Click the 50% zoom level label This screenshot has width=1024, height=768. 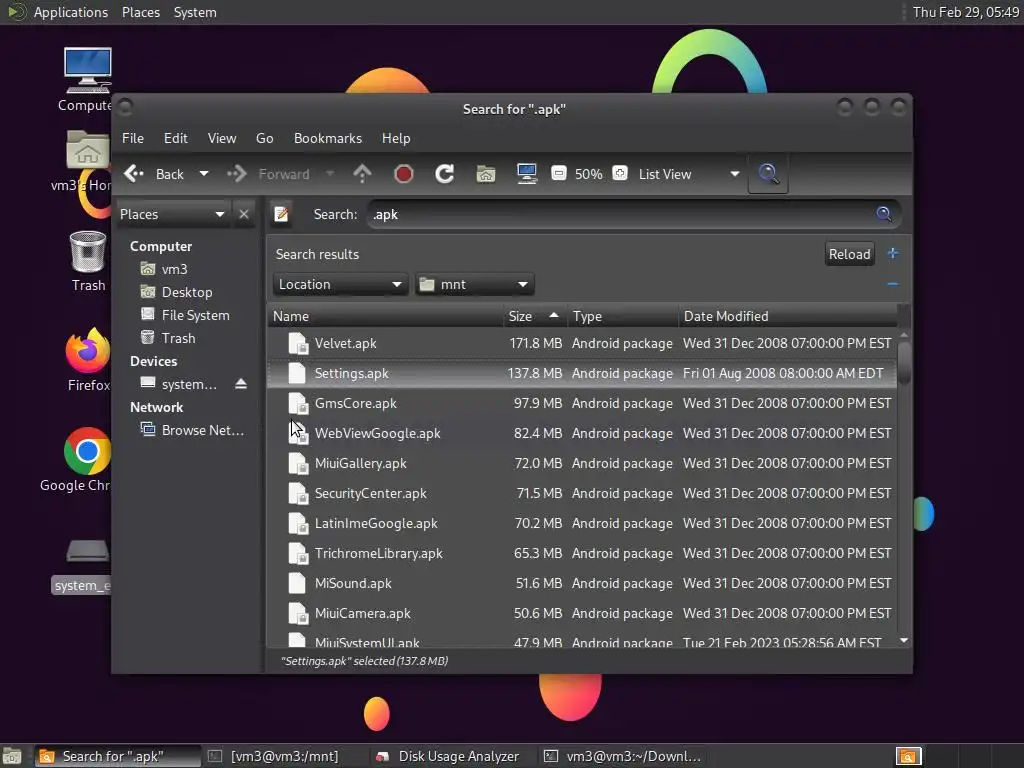[588, 174]
